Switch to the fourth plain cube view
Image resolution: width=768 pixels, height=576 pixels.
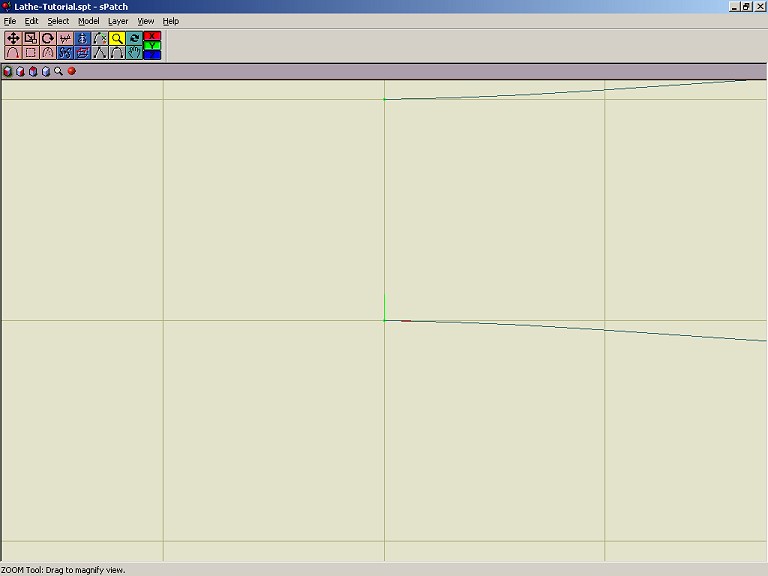(46, 72)
